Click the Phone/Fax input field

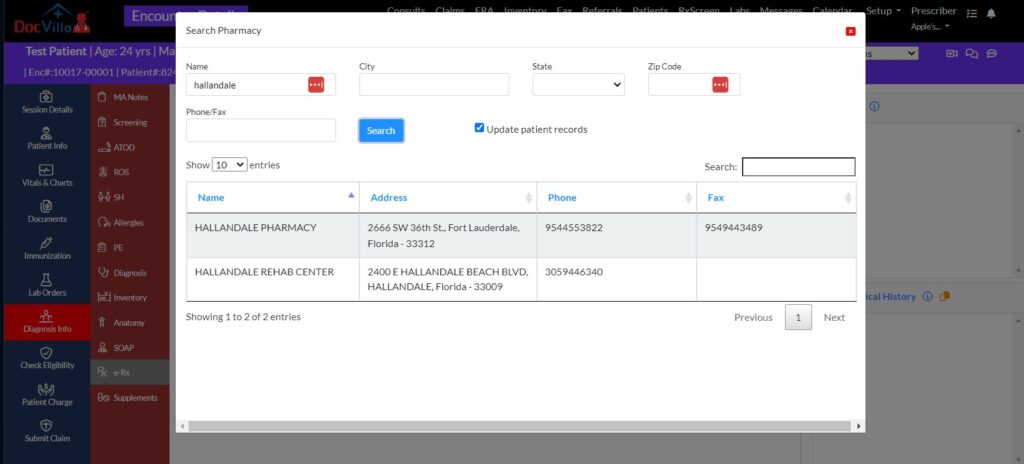tap(261, 130)
